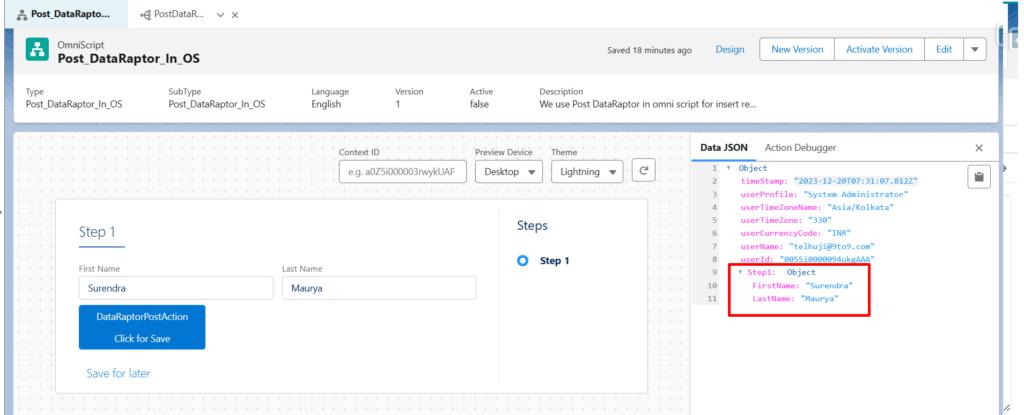Select the Data JSON tab

point(724,148)
